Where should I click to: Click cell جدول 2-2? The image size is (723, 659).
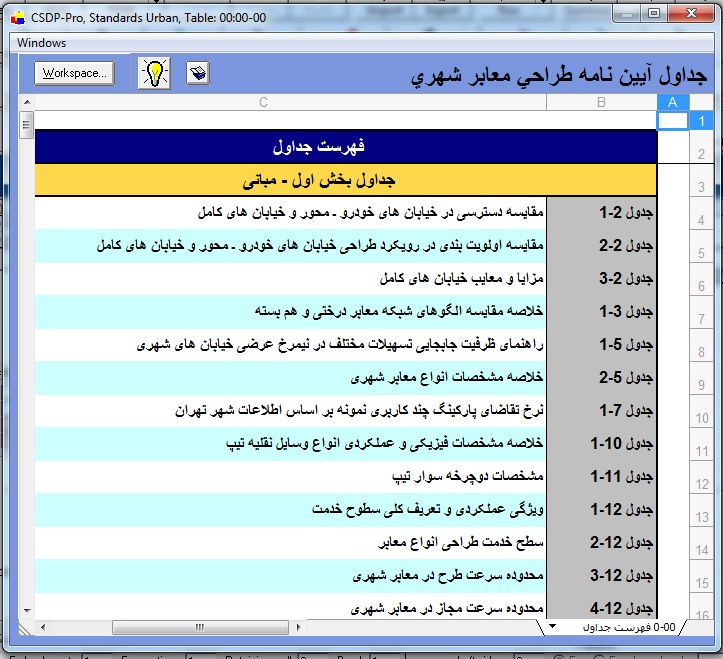(x=602, y=246)
